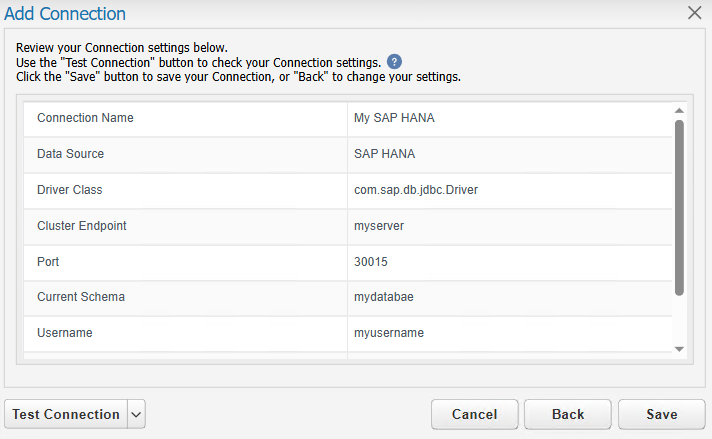
Task: Click the 'Data Source' label cell
Action: pos(185,155)
